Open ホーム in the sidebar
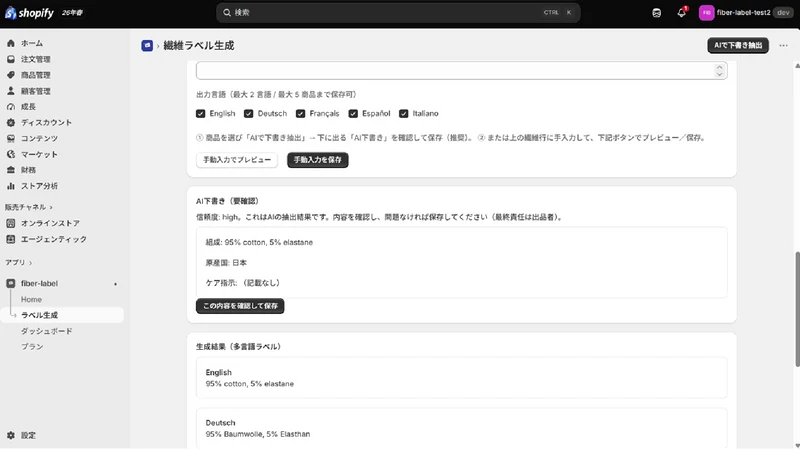 32,43
